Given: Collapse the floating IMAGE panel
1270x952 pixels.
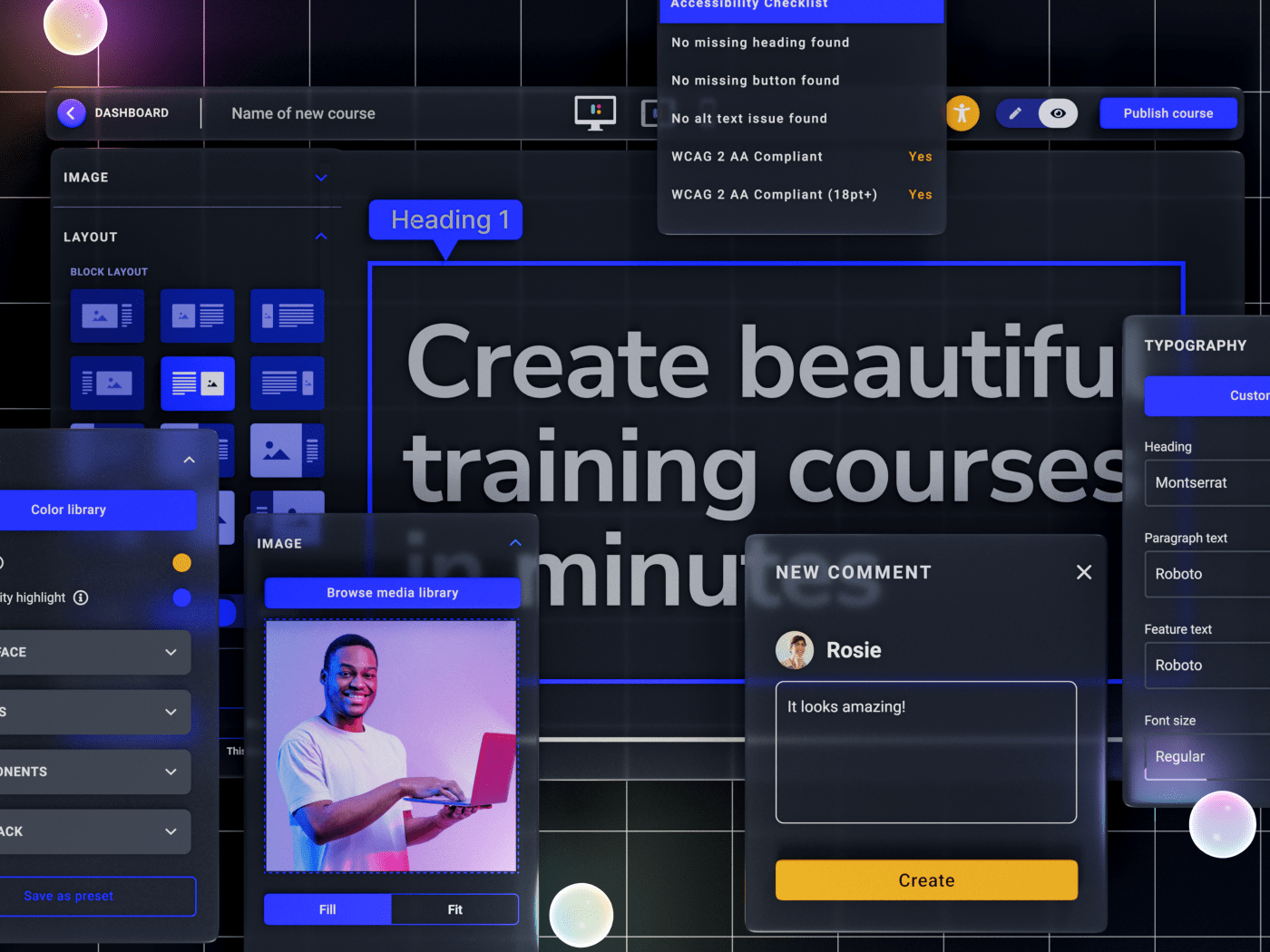Looking at the screenshot, I should [x=515, y=543].
